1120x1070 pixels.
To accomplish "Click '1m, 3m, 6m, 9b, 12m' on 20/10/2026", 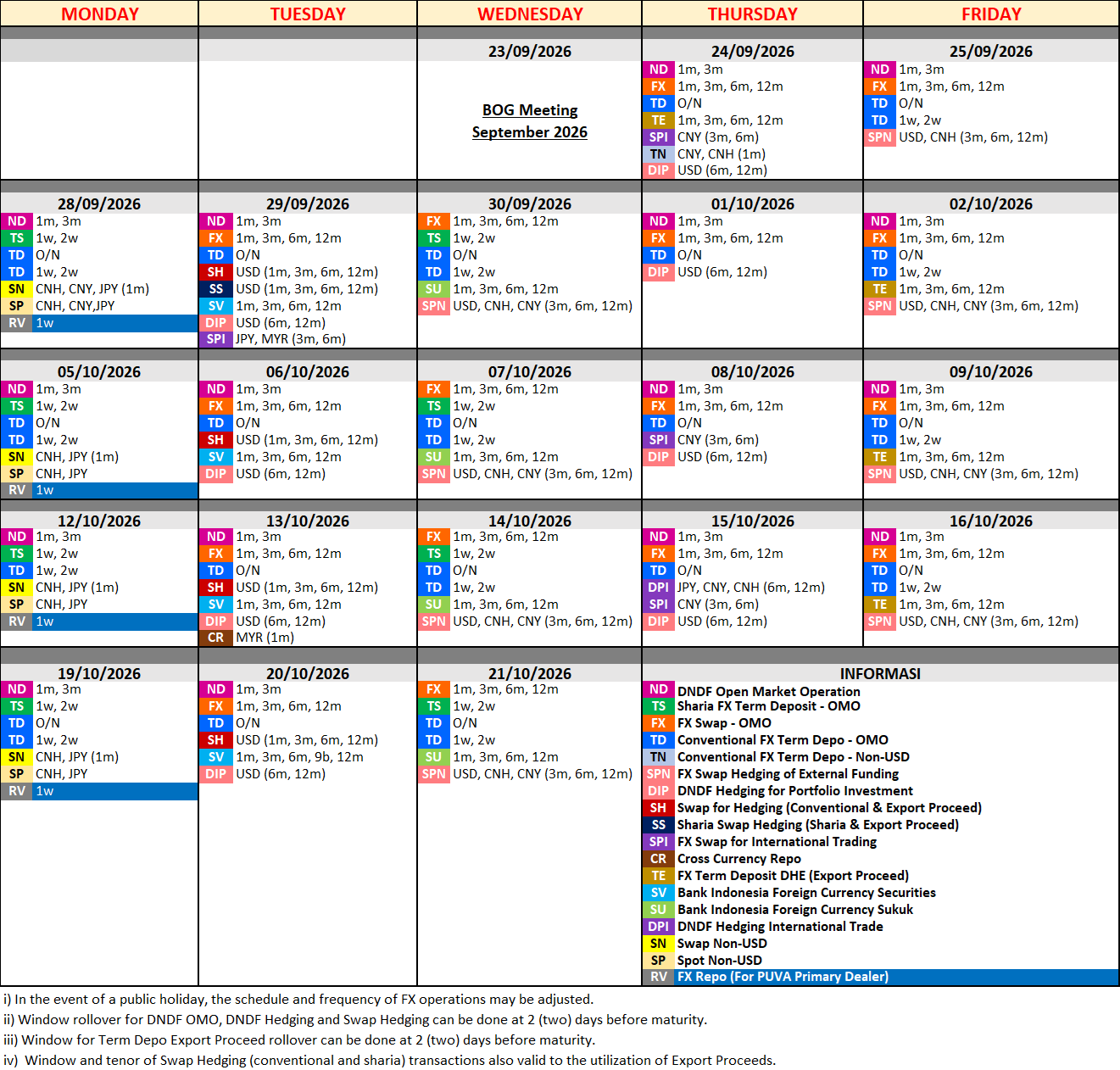I will point(300,757).
